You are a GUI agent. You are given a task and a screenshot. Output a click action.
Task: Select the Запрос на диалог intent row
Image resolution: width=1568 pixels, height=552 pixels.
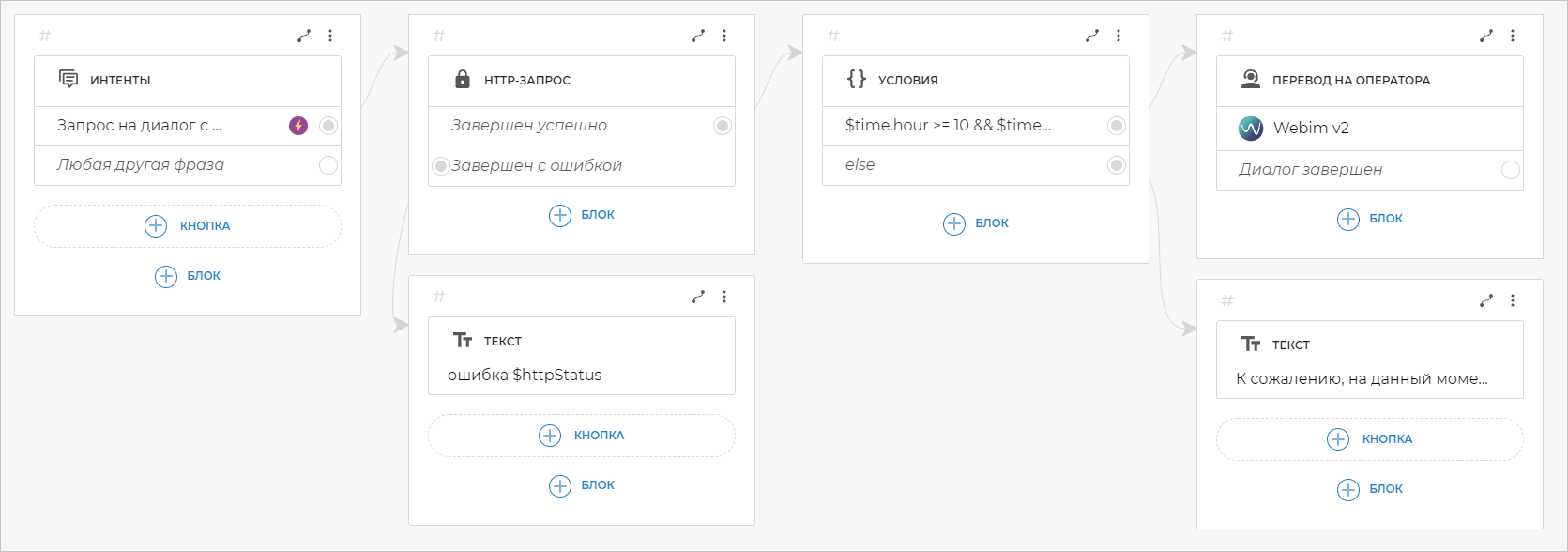point(169,126)
